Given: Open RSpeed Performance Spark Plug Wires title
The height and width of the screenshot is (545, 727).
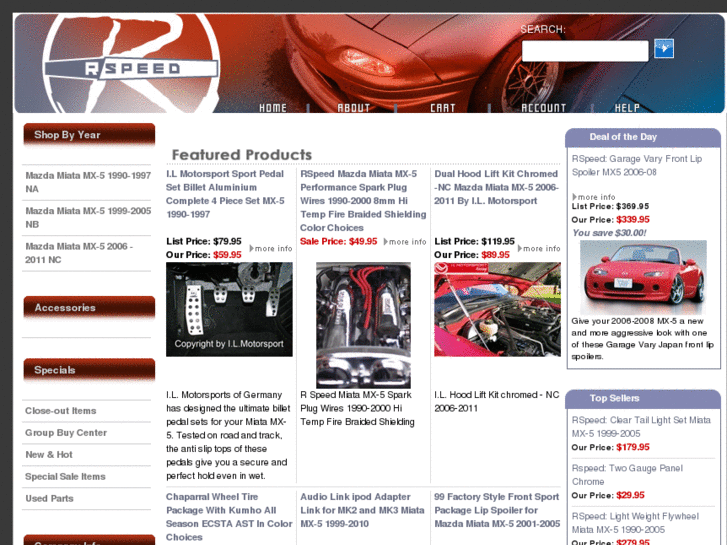Looking at the screenshot, I should tap(363, 200).
